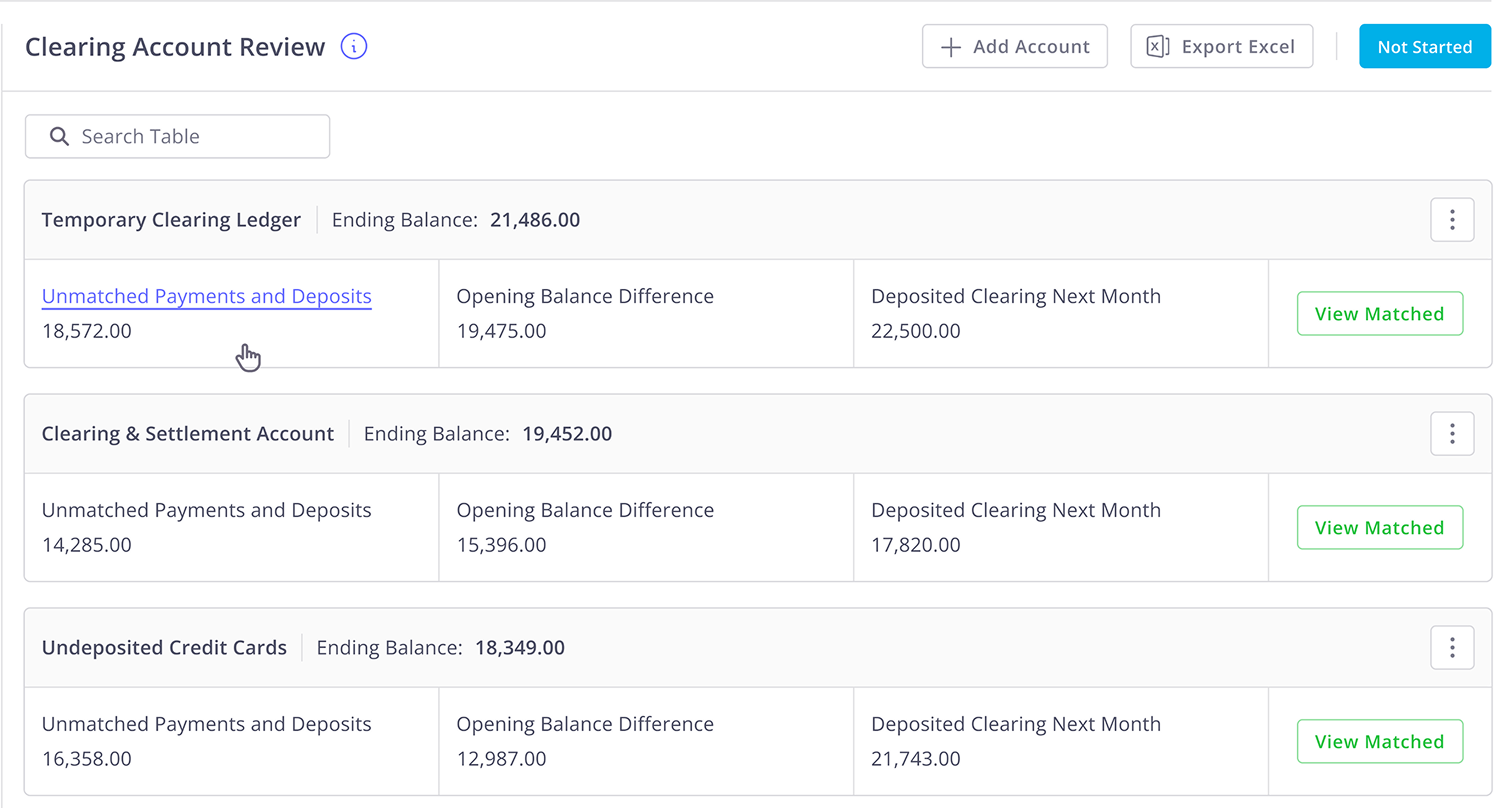Image resolution: width=1500 pixels, height=808 pixels.
Task: Click the plus icon on Add Account
Action: tap(951, 47)
